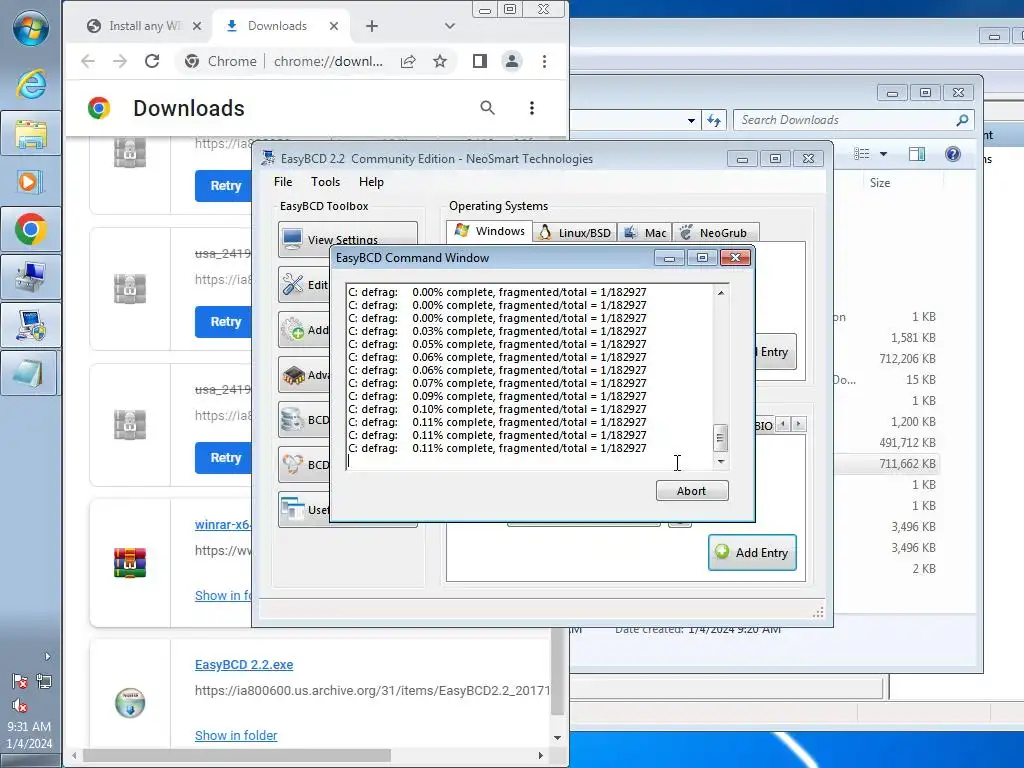The height and width of the screenshot is (768, 1024).
Task: Open Chrome three-dot menu
Action: pos(544,61)
